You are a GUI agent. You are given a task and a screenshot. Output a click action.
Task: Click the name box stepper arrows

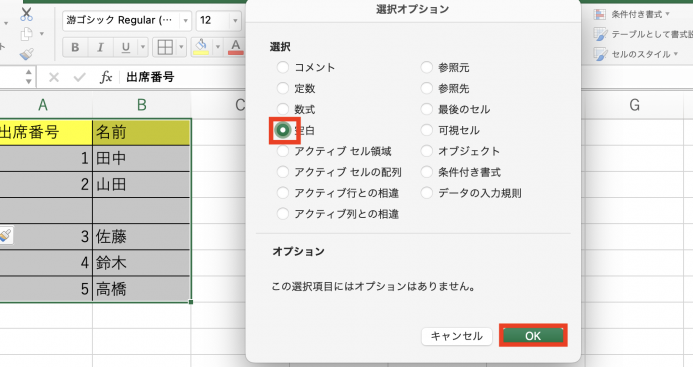[29, 76]
